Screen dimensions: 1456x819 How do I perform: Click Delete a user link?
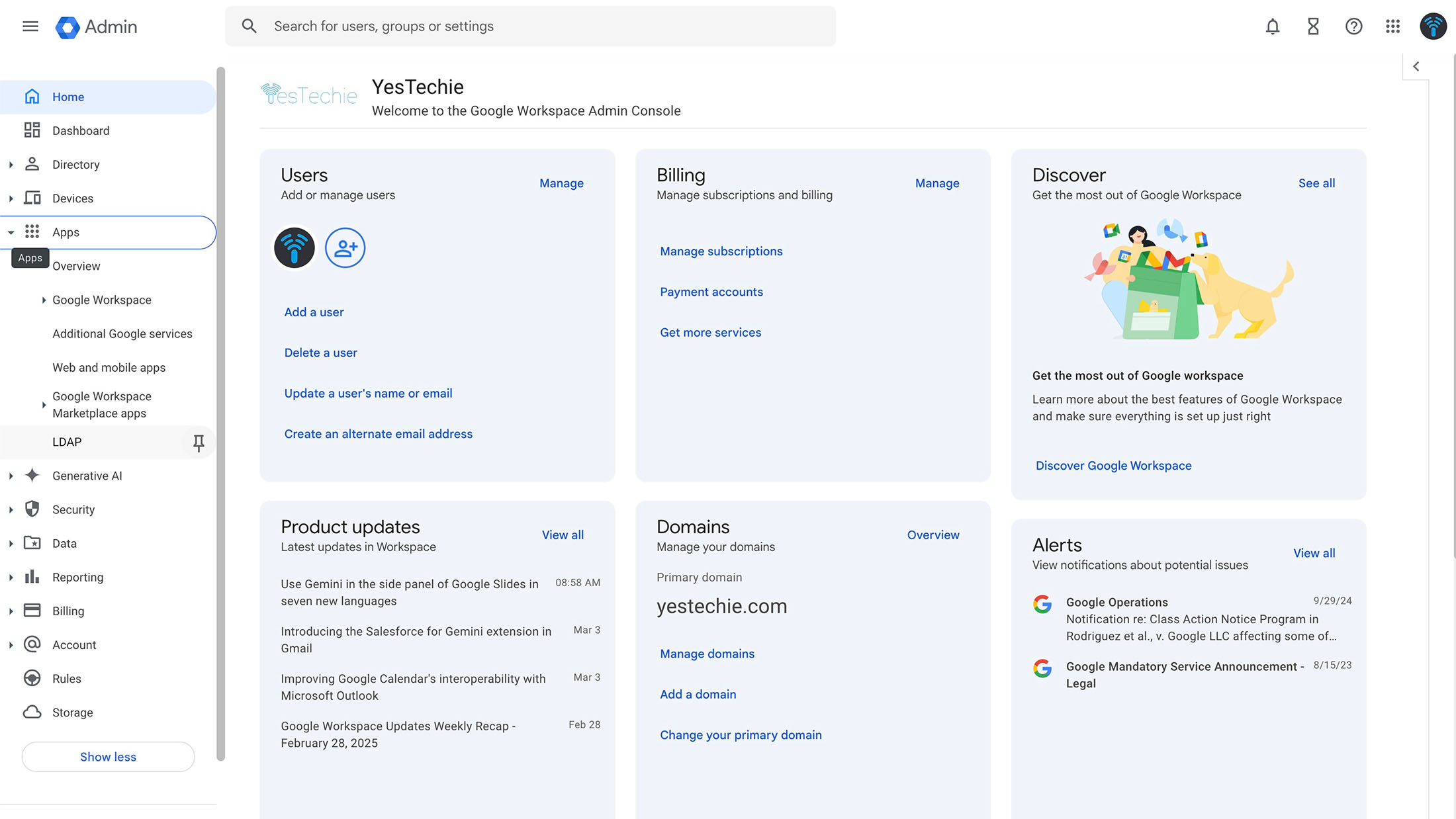320,353
